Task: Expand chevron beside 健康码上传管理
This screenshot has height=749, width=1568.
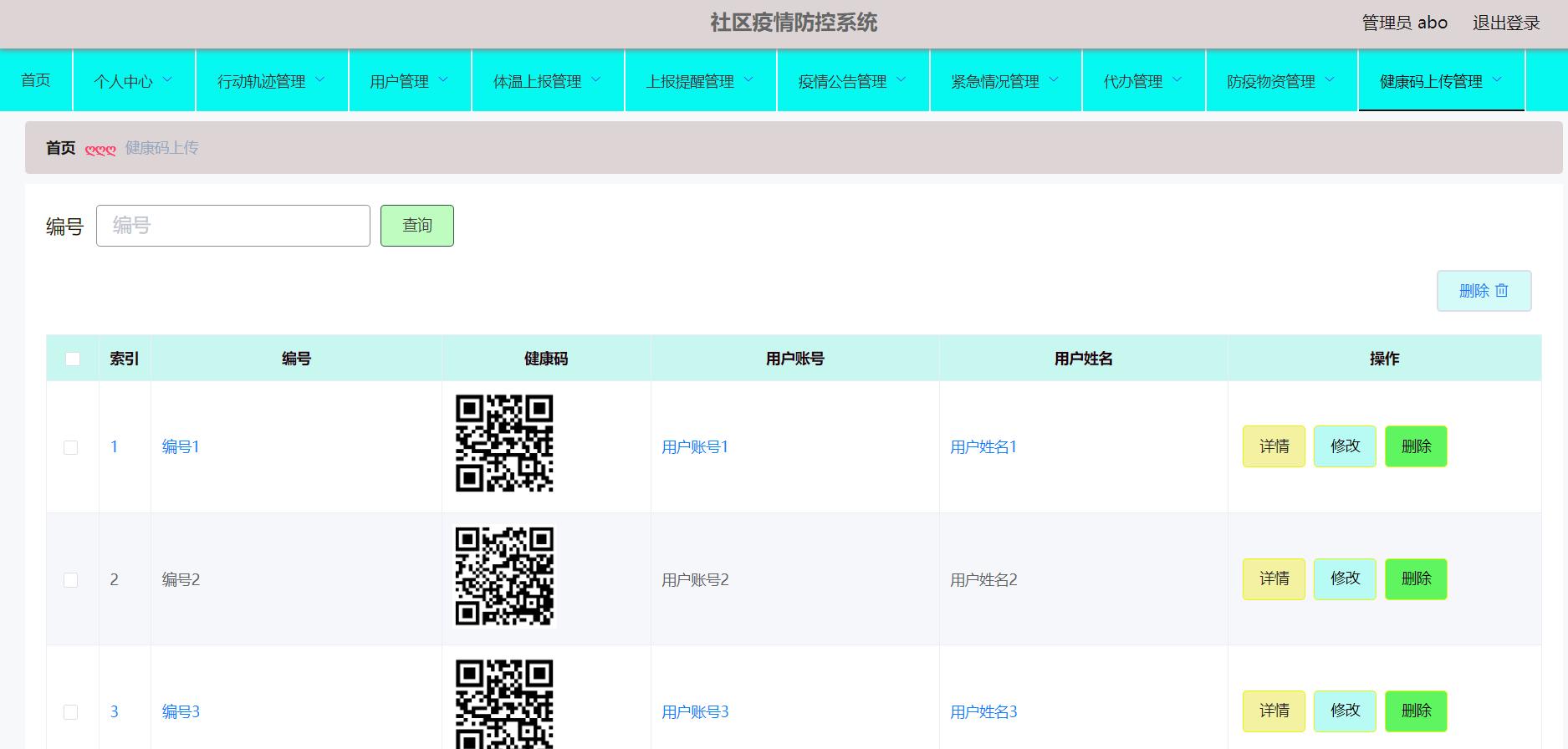Action: click(1497, 80)
